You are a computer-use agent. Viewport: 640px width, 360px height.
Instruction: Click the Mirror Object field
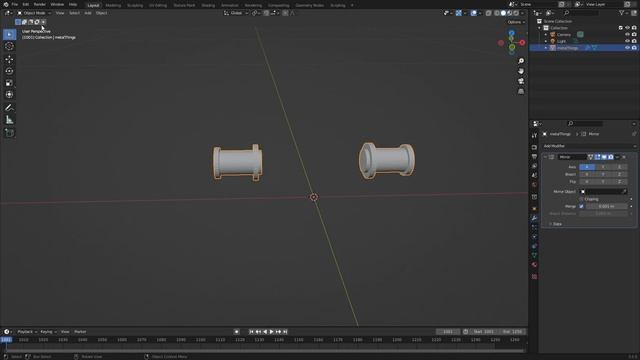[x=603, y=191]
